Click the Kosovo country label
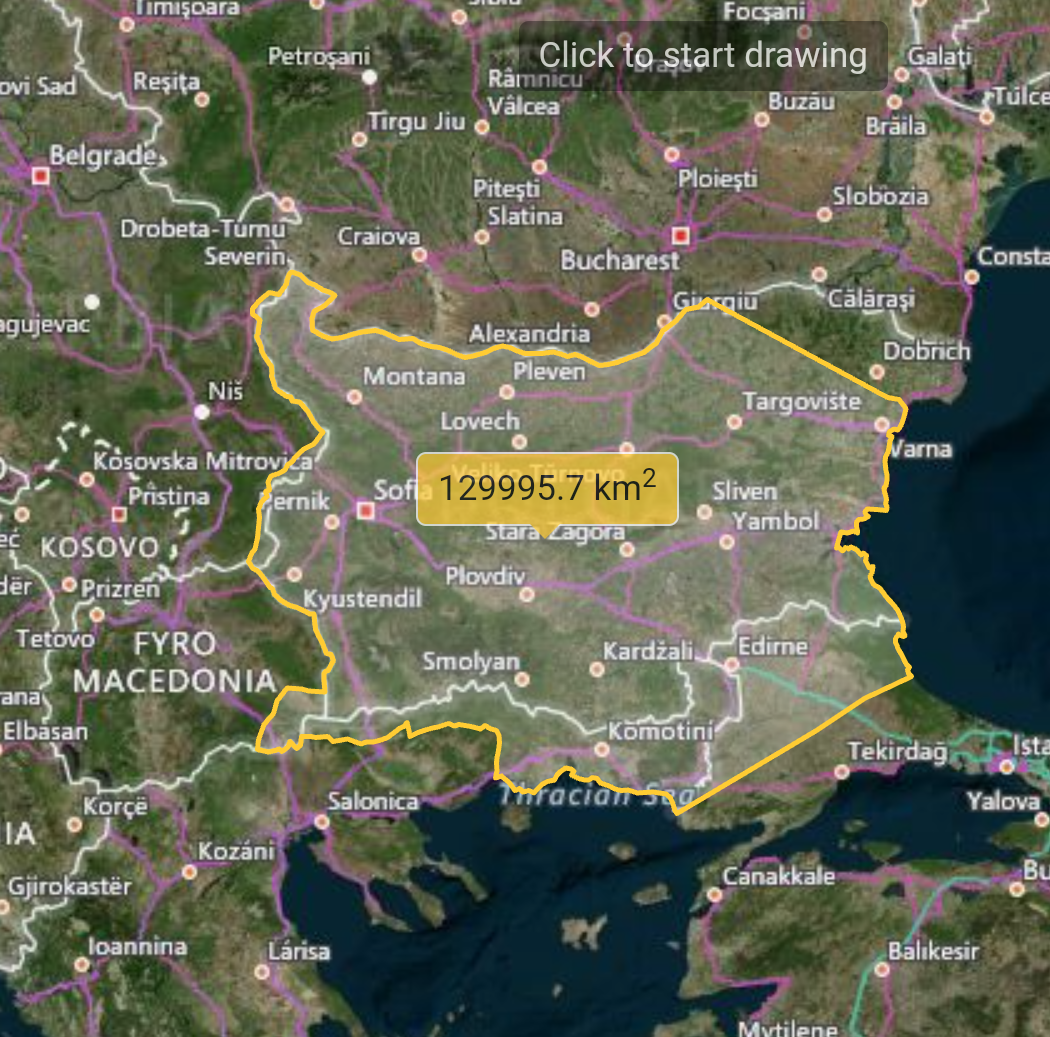 99,548
